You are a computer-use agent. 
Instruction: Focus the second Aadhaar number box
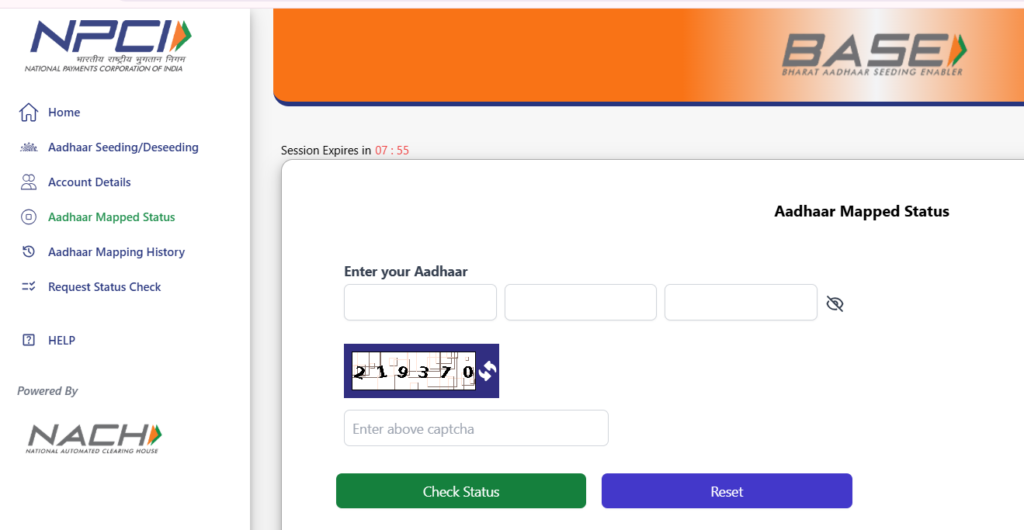tap(580, 302)
